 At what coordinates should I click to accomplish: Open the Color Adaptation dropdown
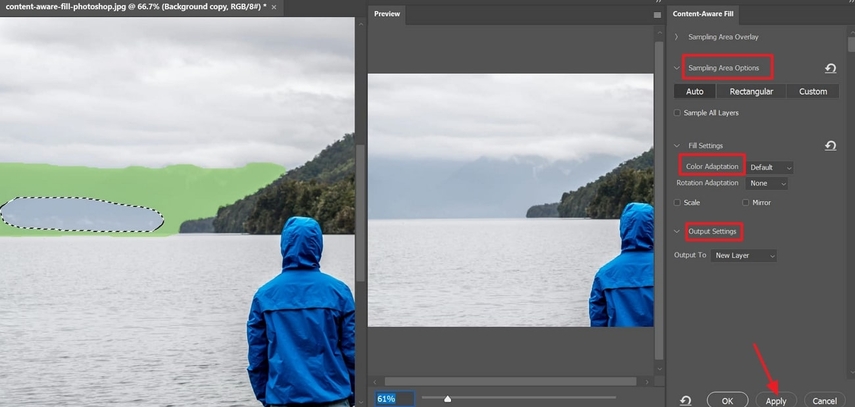pos(770,167)
